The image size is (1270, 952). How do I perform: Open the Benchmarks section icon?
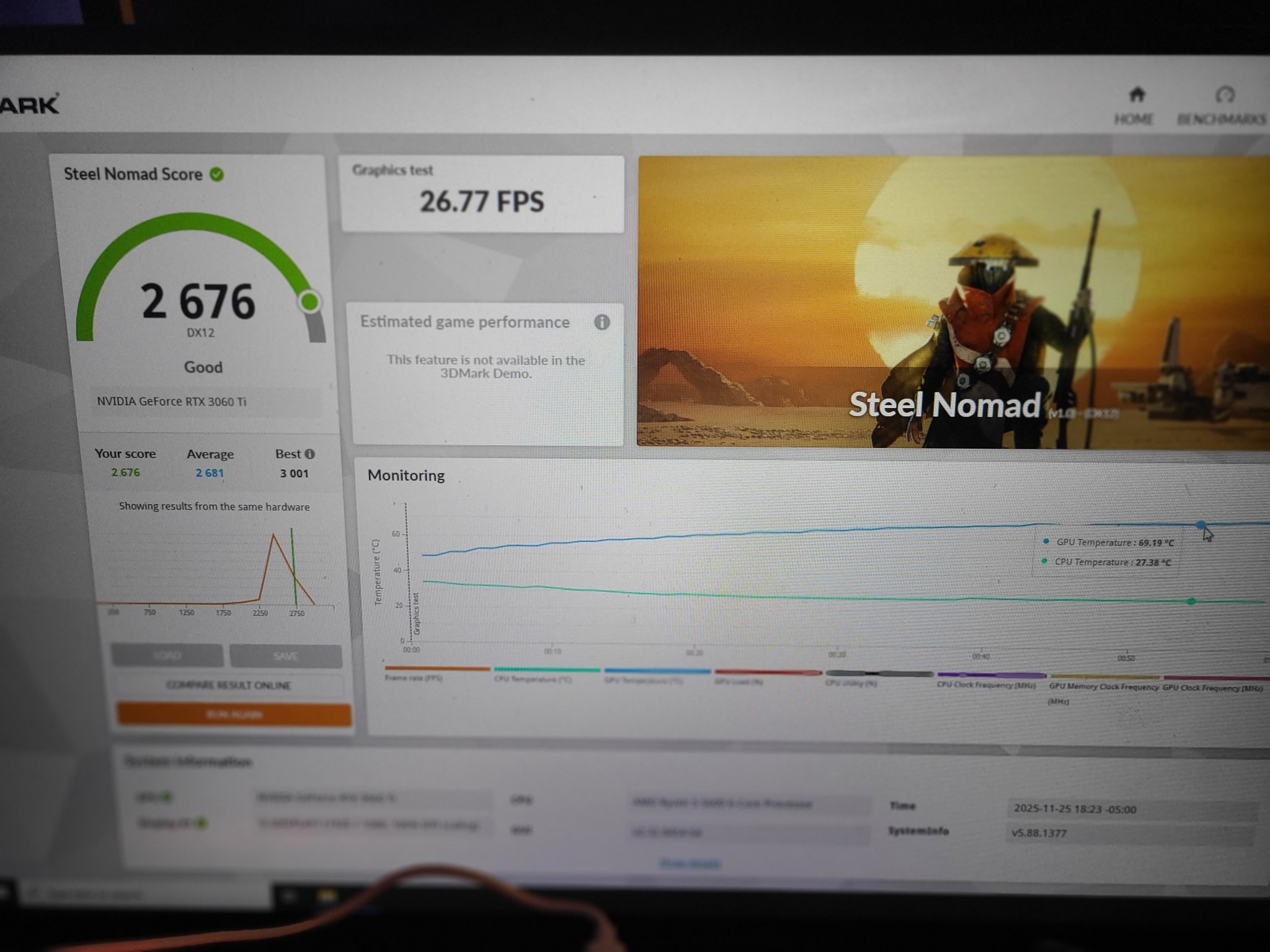coord(1224,95)
